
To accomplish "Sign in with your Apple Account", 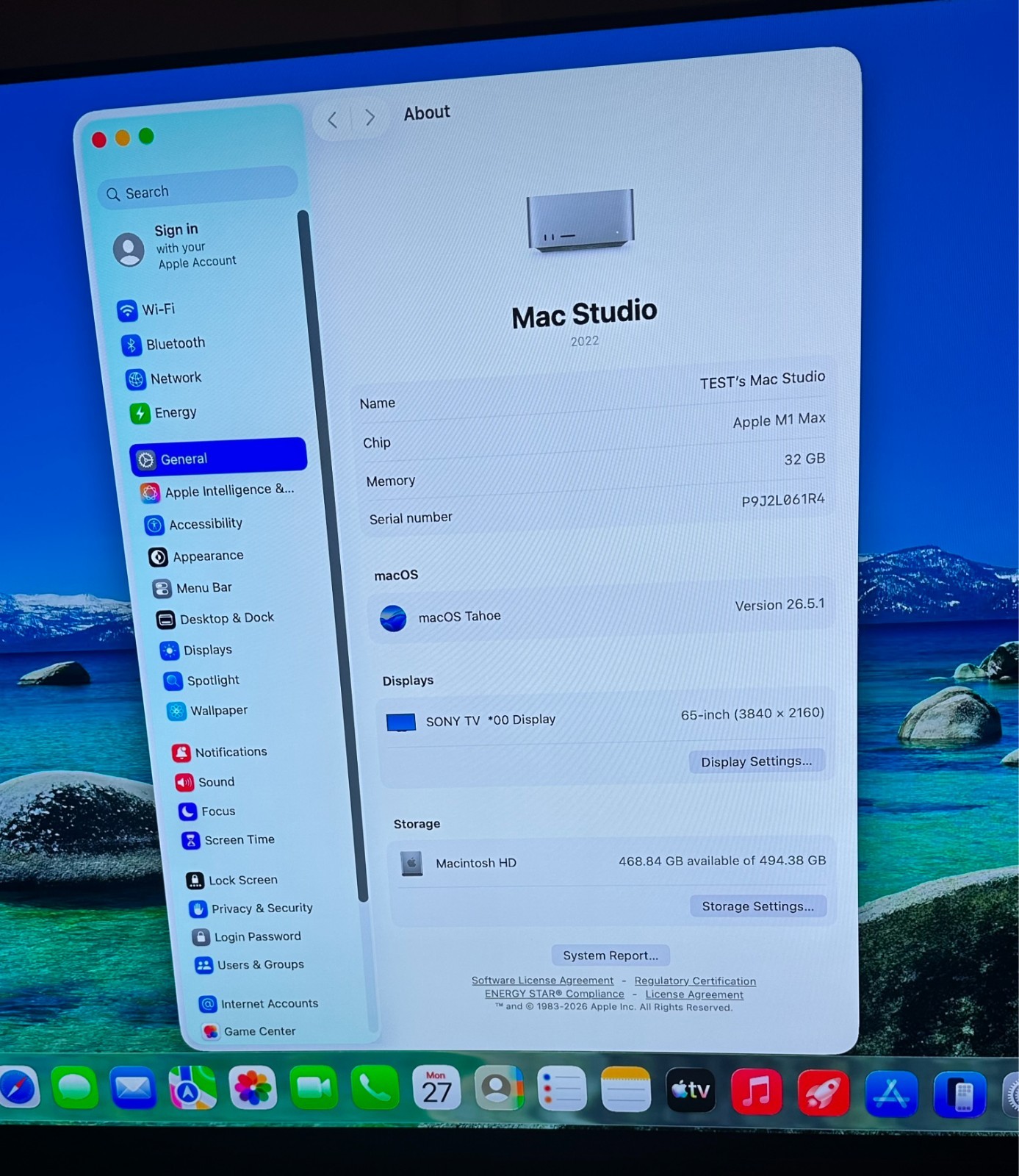I will [176, 247].
